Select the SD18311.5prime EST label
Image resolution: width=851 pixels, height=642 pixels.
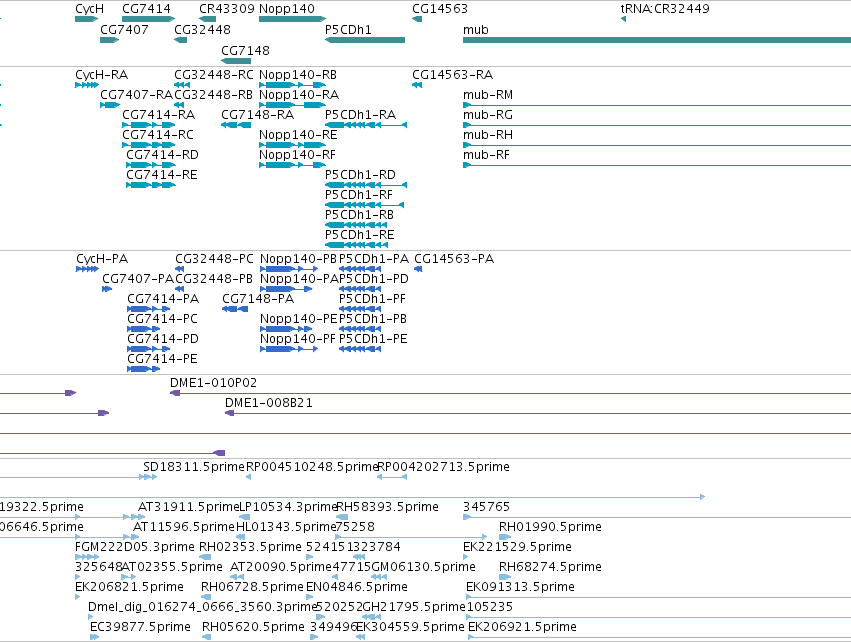pyautogui.click(x=194, y=467)
